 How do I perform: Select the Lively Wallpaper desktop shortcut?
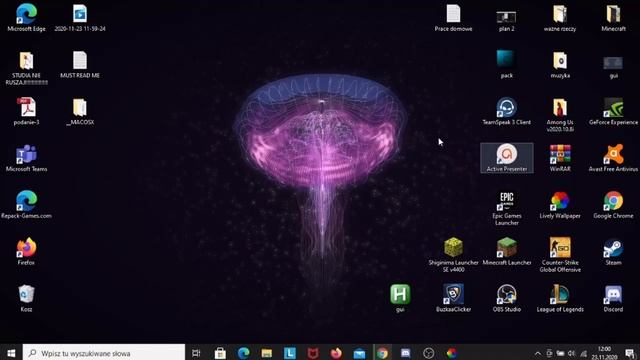pos(560,204)
